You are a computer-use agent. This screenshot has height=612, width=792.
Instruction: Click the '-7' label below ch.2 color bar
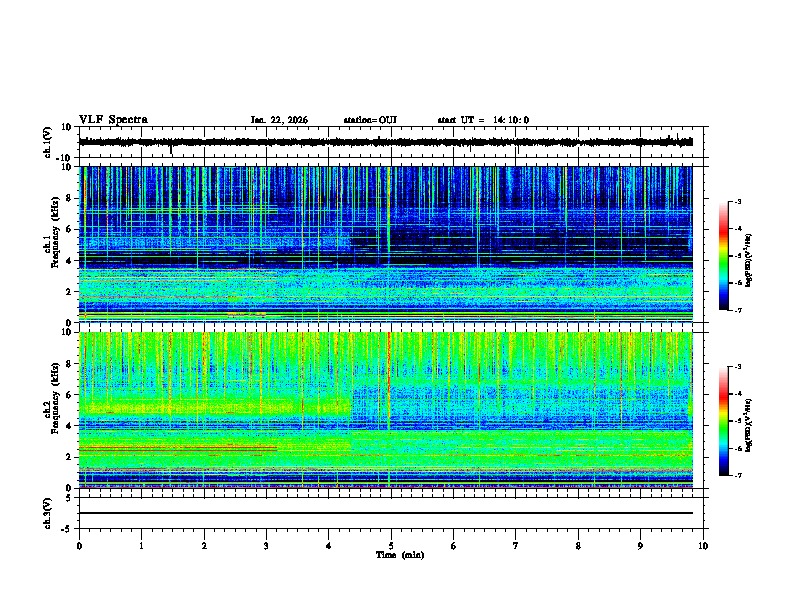pyautogui.click(x=738, y=475)
